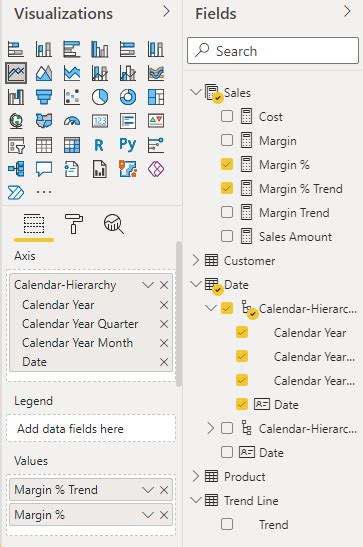Enable the Sales Amount checkbox
Viewport: 363px width, 547px height.
[227, 236]
